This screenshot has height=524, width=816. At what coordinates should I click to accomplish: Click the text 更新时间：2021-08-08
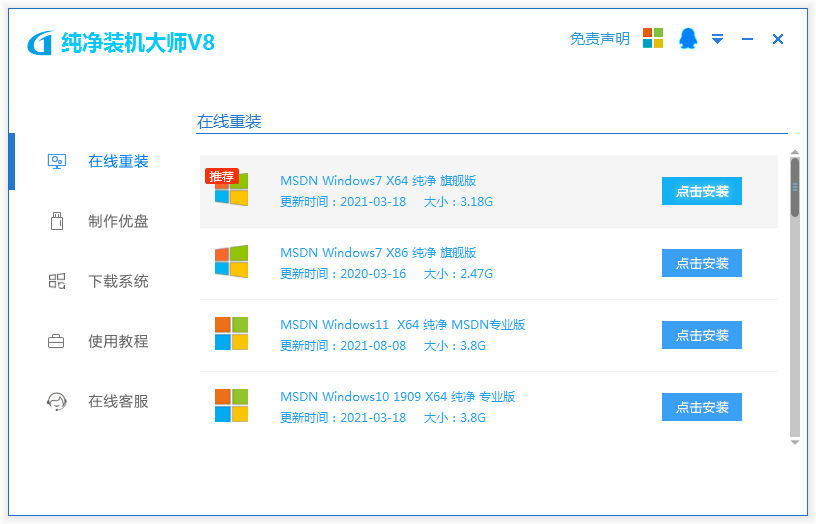[x=343, y=346]
